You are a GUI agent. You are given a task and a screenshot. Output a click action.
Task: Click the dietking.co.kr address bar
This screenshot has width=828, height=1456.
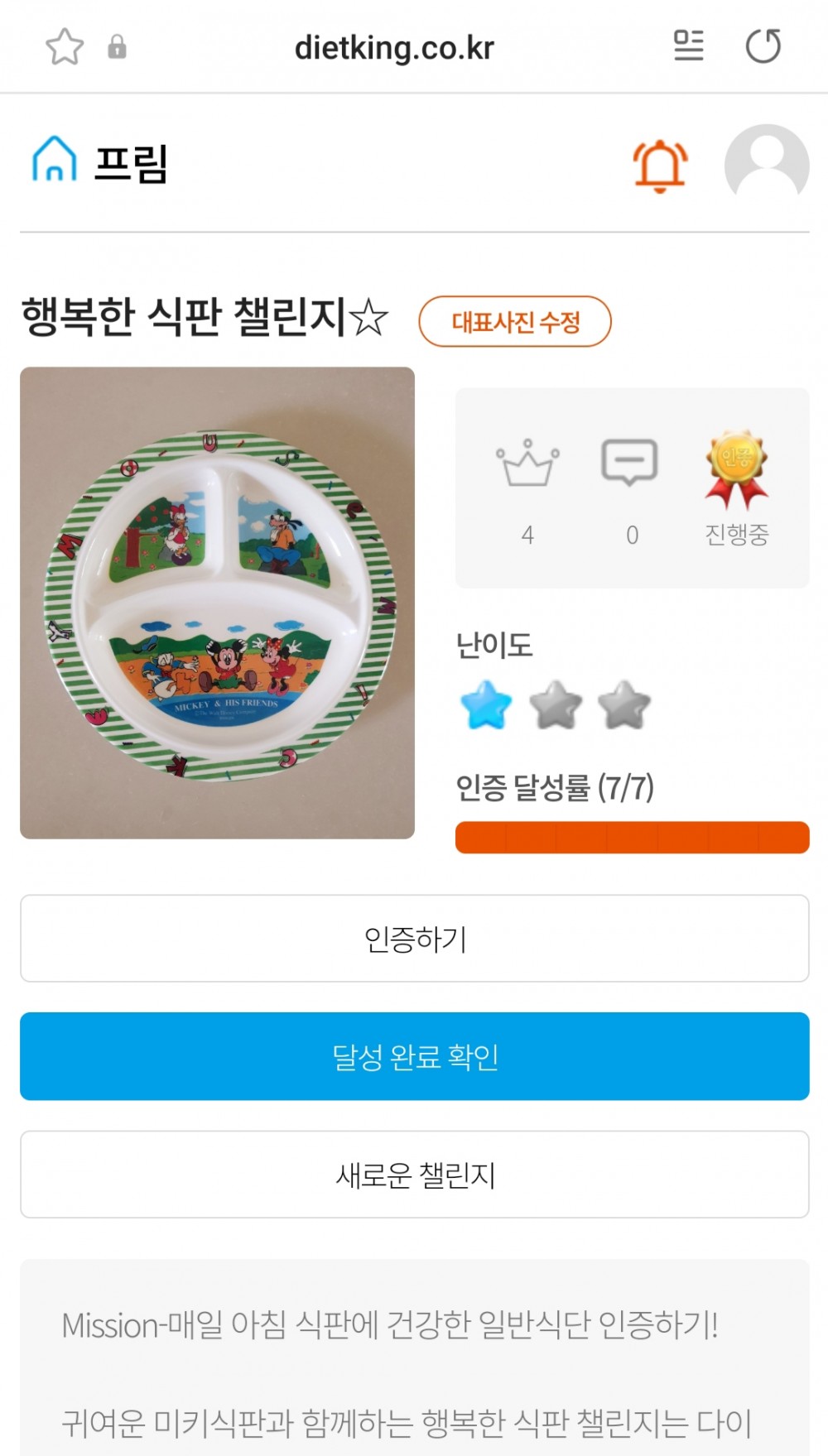(394, 48)
